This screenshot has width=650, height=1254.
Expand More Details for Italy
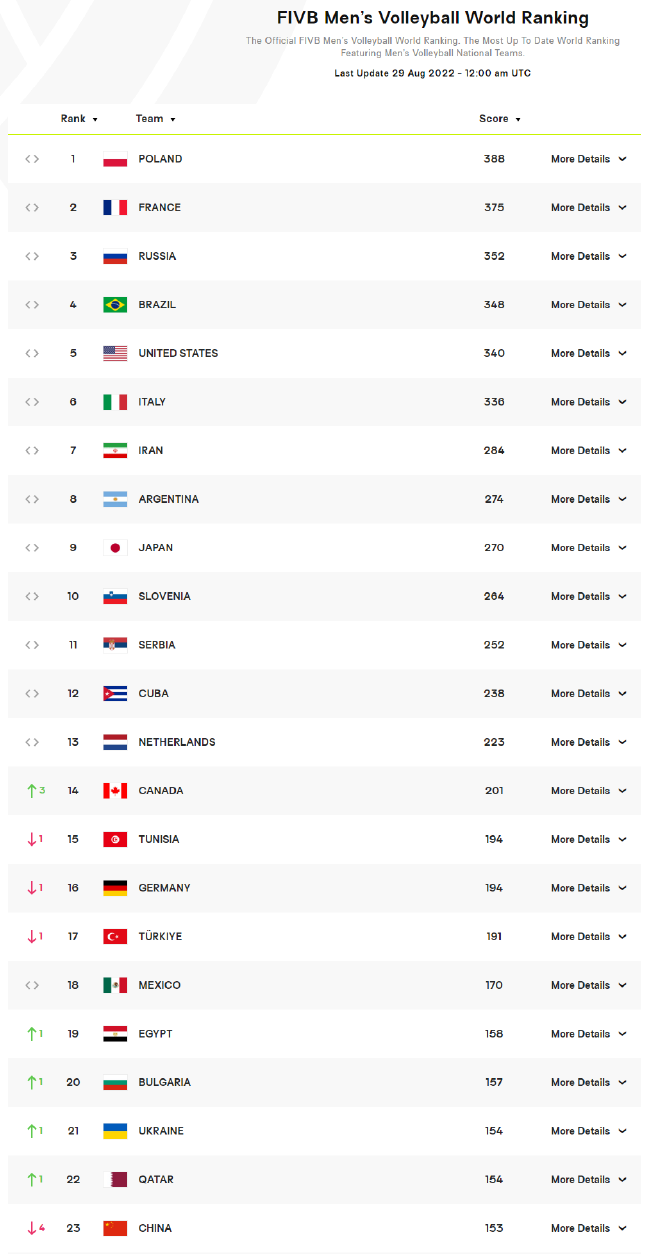tap(589, 402)
